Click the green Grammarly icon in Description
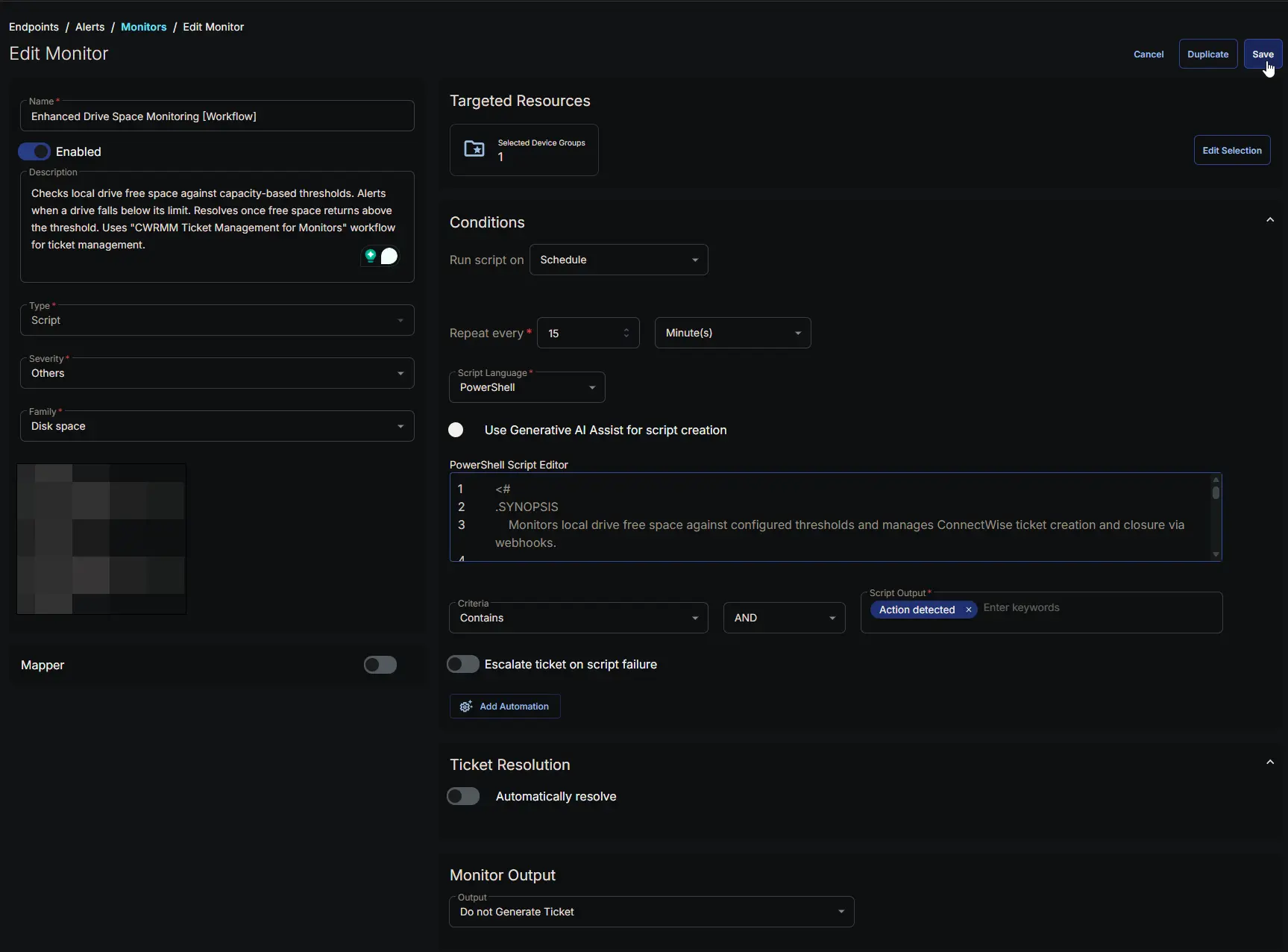1288x952 pixels. pyautogui.click(x=370, y=256)
